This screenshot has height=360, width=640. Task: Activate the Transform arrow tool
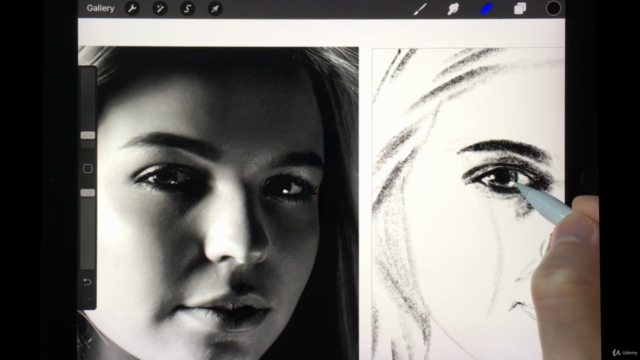point(215,9)
